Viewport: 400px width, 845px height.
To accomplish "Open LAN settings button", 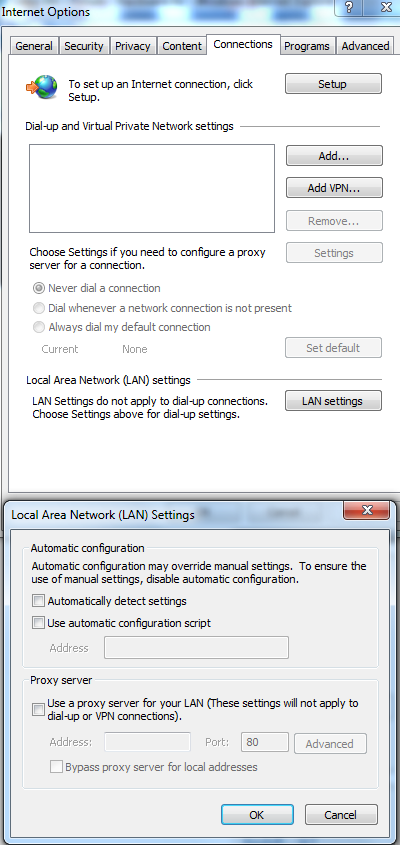I will click(x=333, y=401).
